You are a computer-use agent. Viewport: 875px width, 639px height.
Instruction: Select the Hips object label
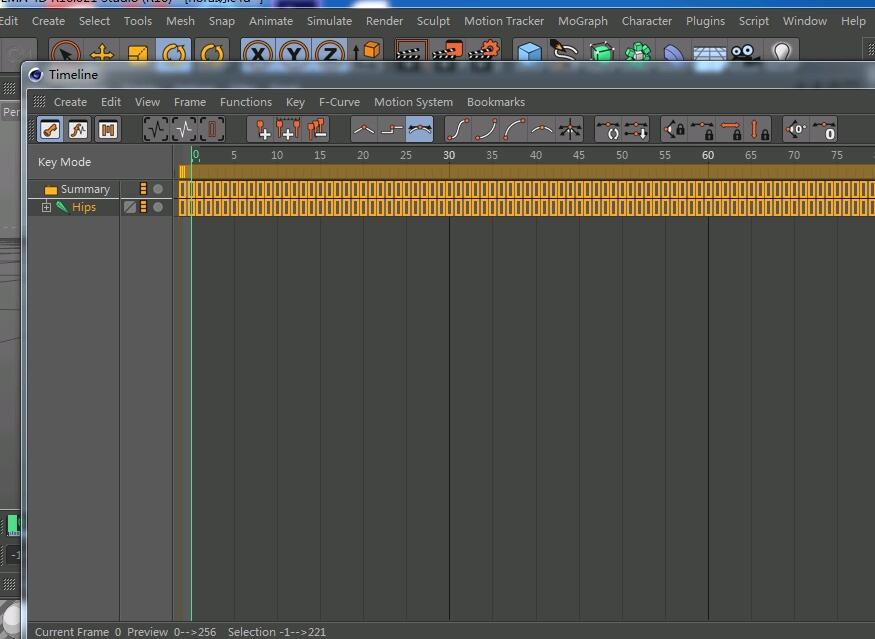tap(84, 207)
